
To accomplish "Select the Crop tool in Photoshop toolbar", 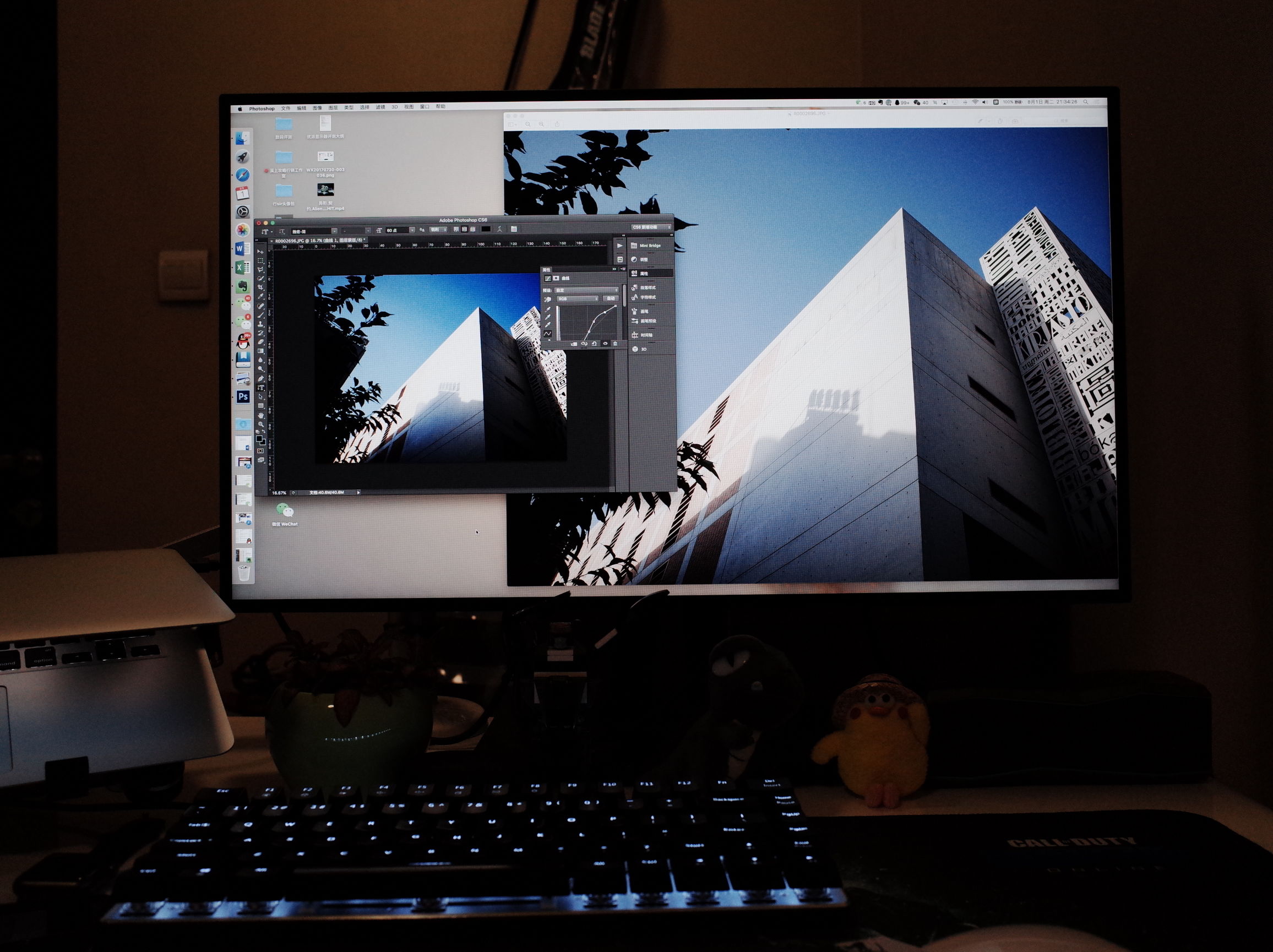I will pyautogui.click(x=260, y=287).
